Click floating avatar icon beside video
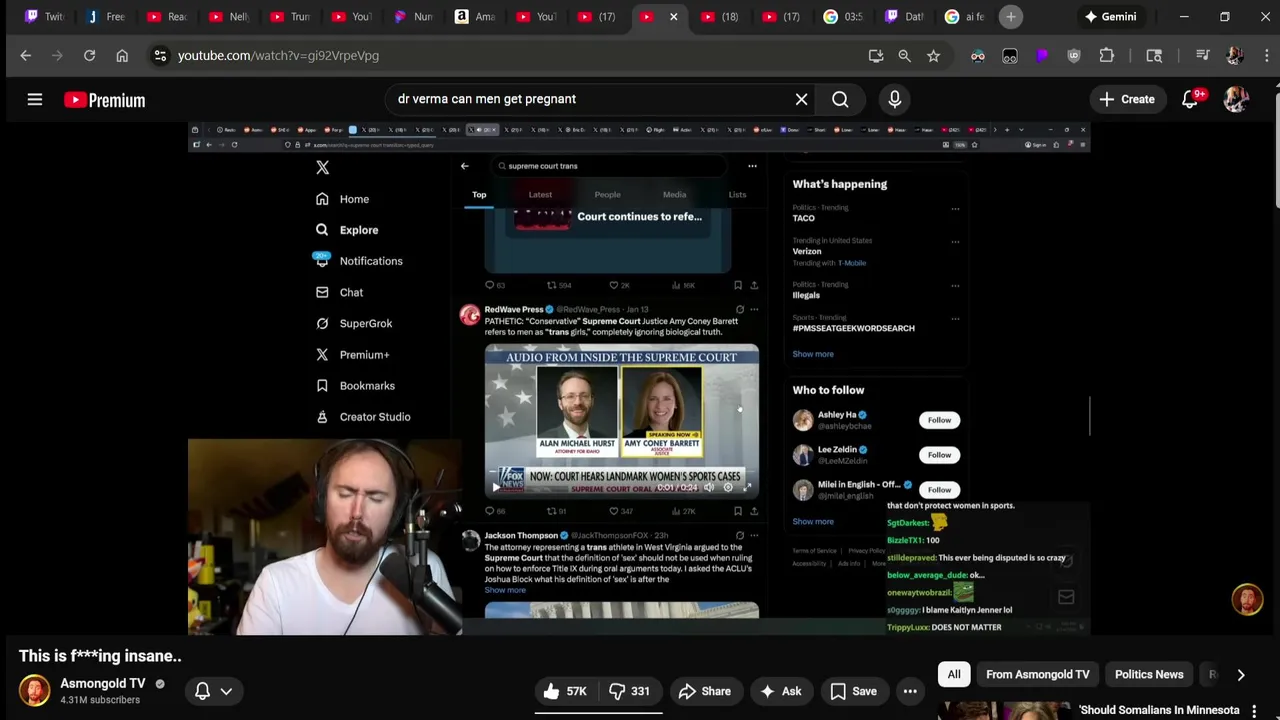Screen dimensions: 1280x720 pyautogui.click(x=1247, y=599)
